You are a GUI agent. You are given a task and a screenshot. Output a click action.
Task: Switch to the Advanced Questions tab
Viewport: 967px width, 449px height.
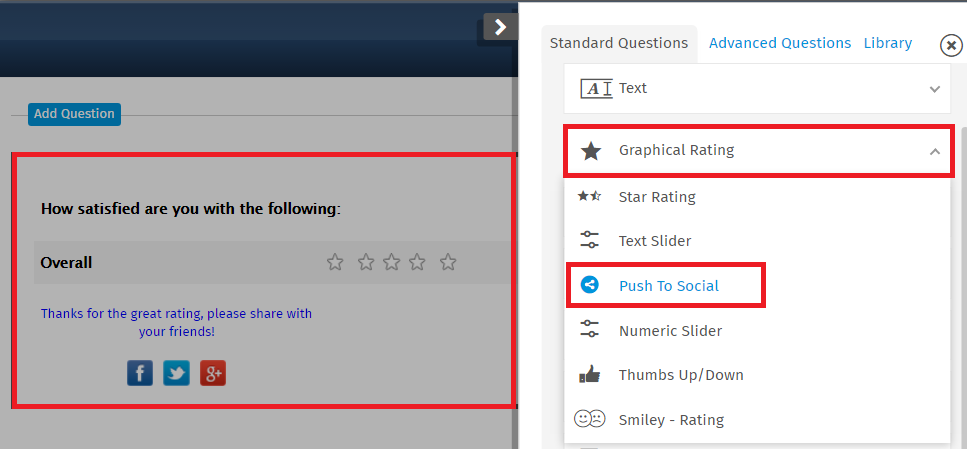780,43
